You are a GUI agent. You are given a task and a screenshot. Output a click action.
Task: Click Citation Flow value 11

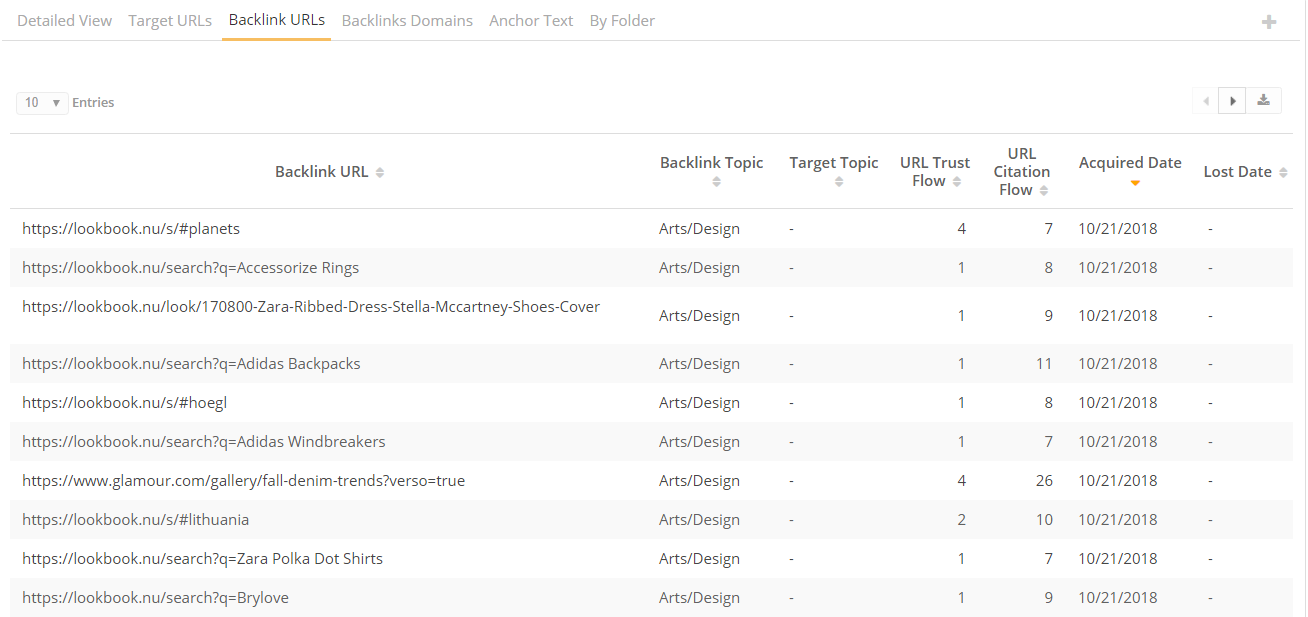pos(1044,363)
